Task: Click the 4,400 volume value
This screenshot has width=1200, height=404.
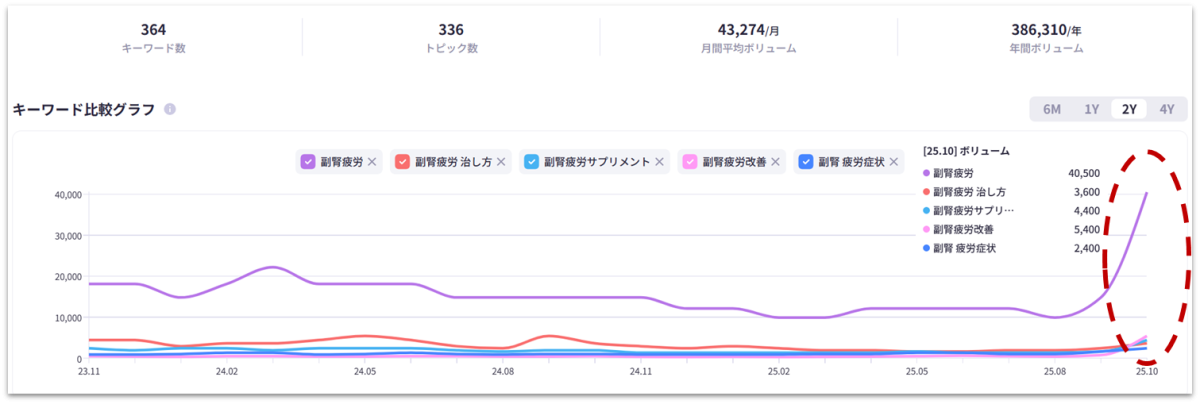Action: click(1087, 211)
